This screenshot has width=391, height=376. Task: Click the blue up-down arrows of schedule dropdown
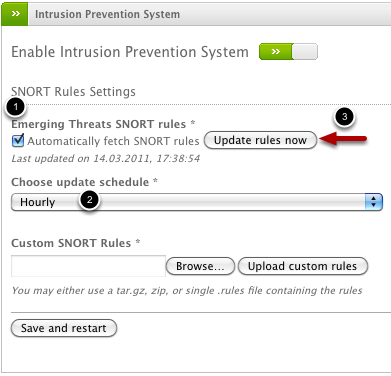point(374,202)
